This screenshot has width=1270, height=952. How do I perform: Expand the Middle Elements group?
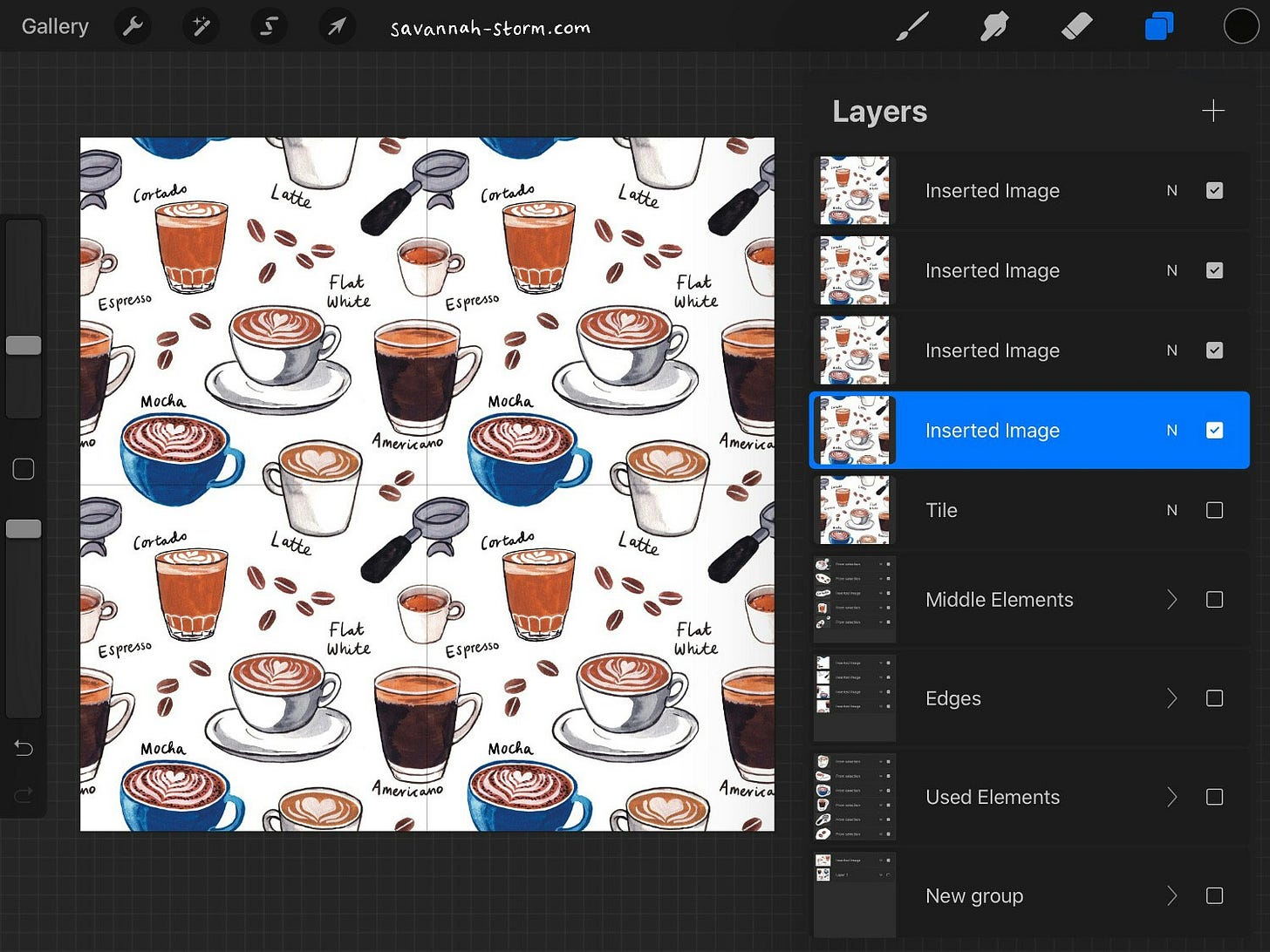[1171, 600]
